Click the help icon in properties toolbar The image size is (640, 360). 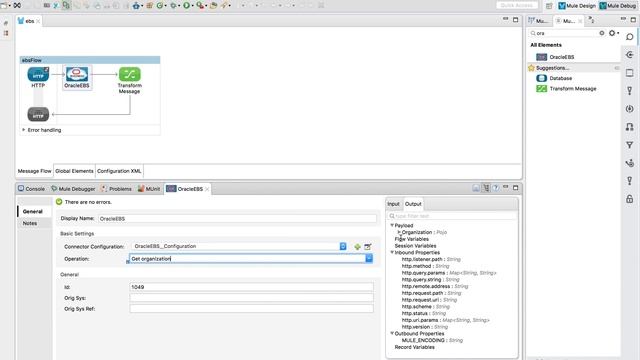(x=496, y=188)
